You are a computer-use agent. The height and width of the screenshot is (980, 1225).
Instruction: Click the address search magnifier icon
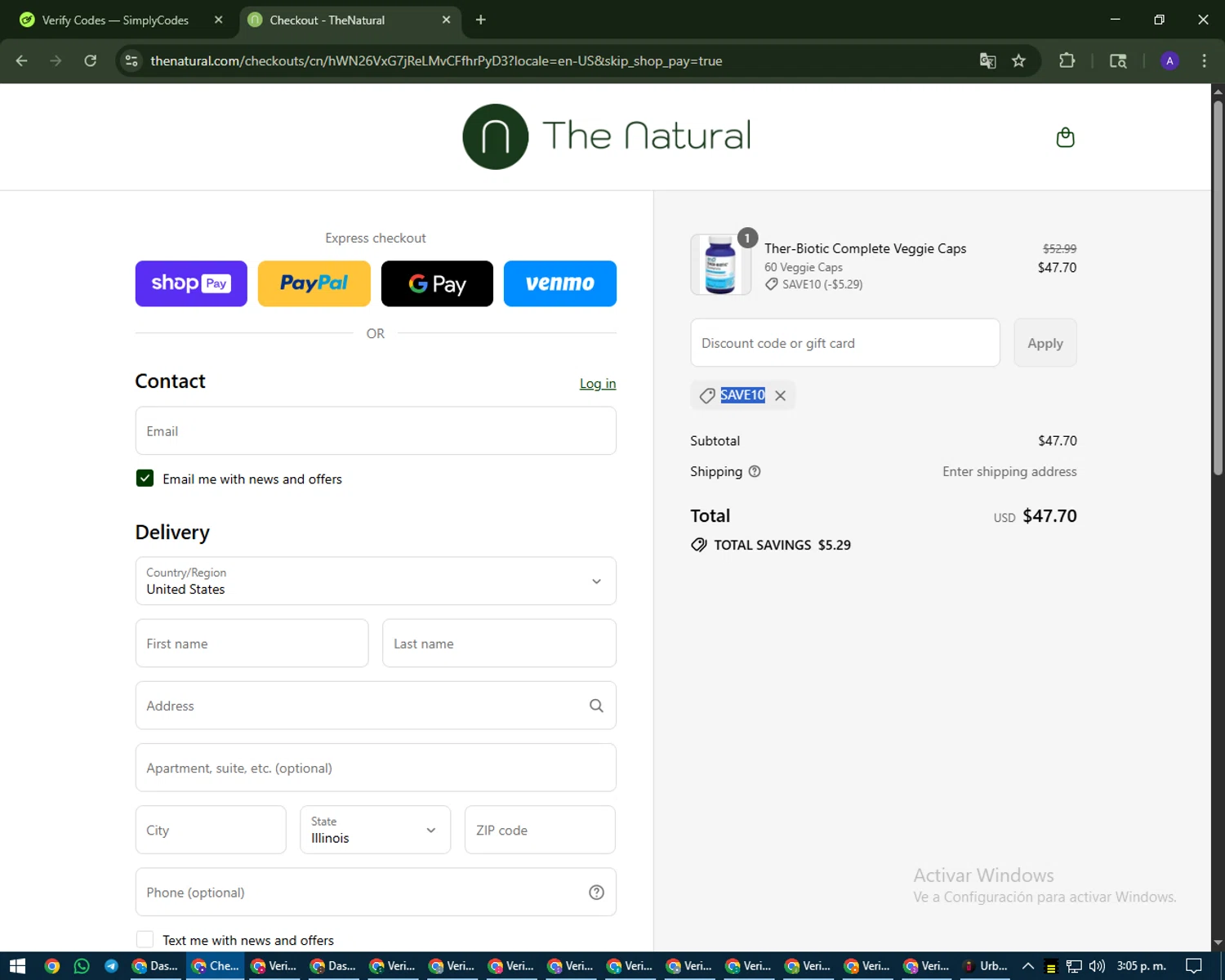596,706
